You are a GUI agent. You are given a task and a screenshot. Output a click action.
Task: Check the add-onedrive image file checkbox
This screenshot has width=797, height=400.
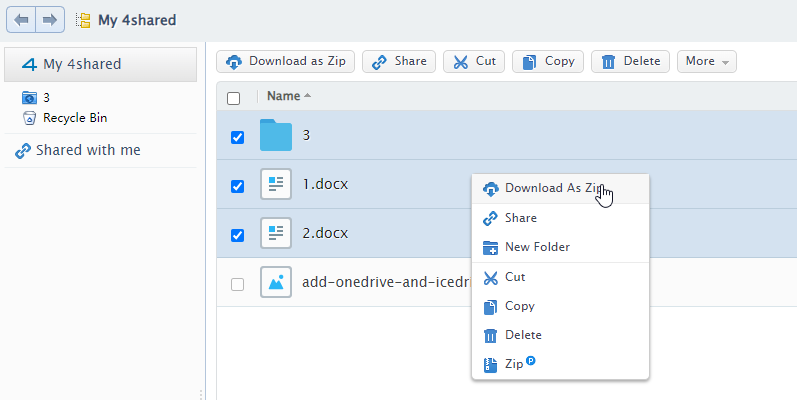(x=237, y=284)
